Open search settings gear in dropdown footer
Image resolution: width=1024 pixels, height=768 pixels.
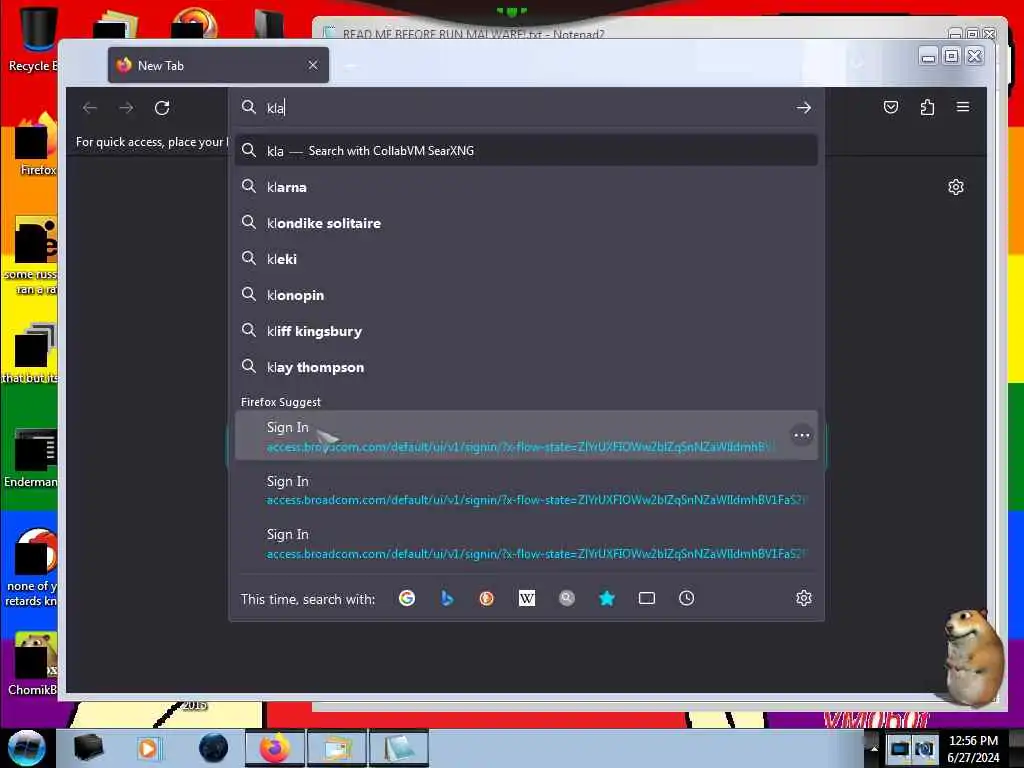(x=804, y=598)
